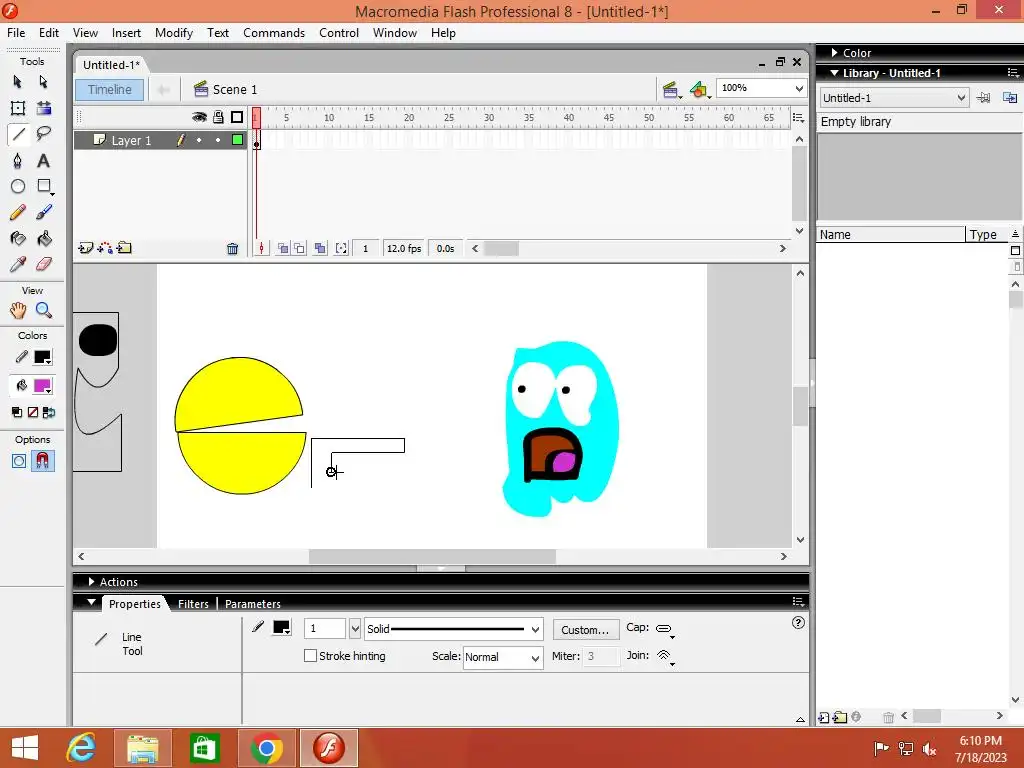
Task: Select the Hand tool
Action: (18, 310)
